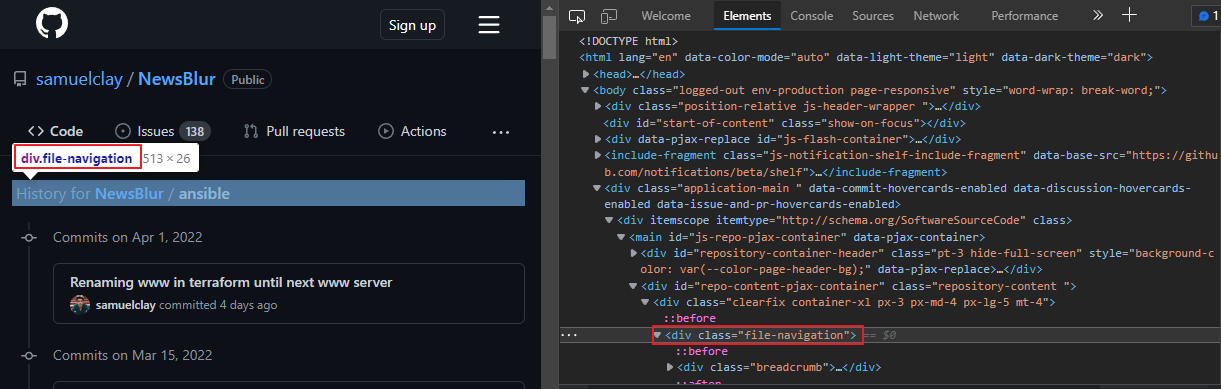Viewport: 1221px width, 389px height.
Task: Expand the js-header-wrapper div node
Action: tap(598, 106)
